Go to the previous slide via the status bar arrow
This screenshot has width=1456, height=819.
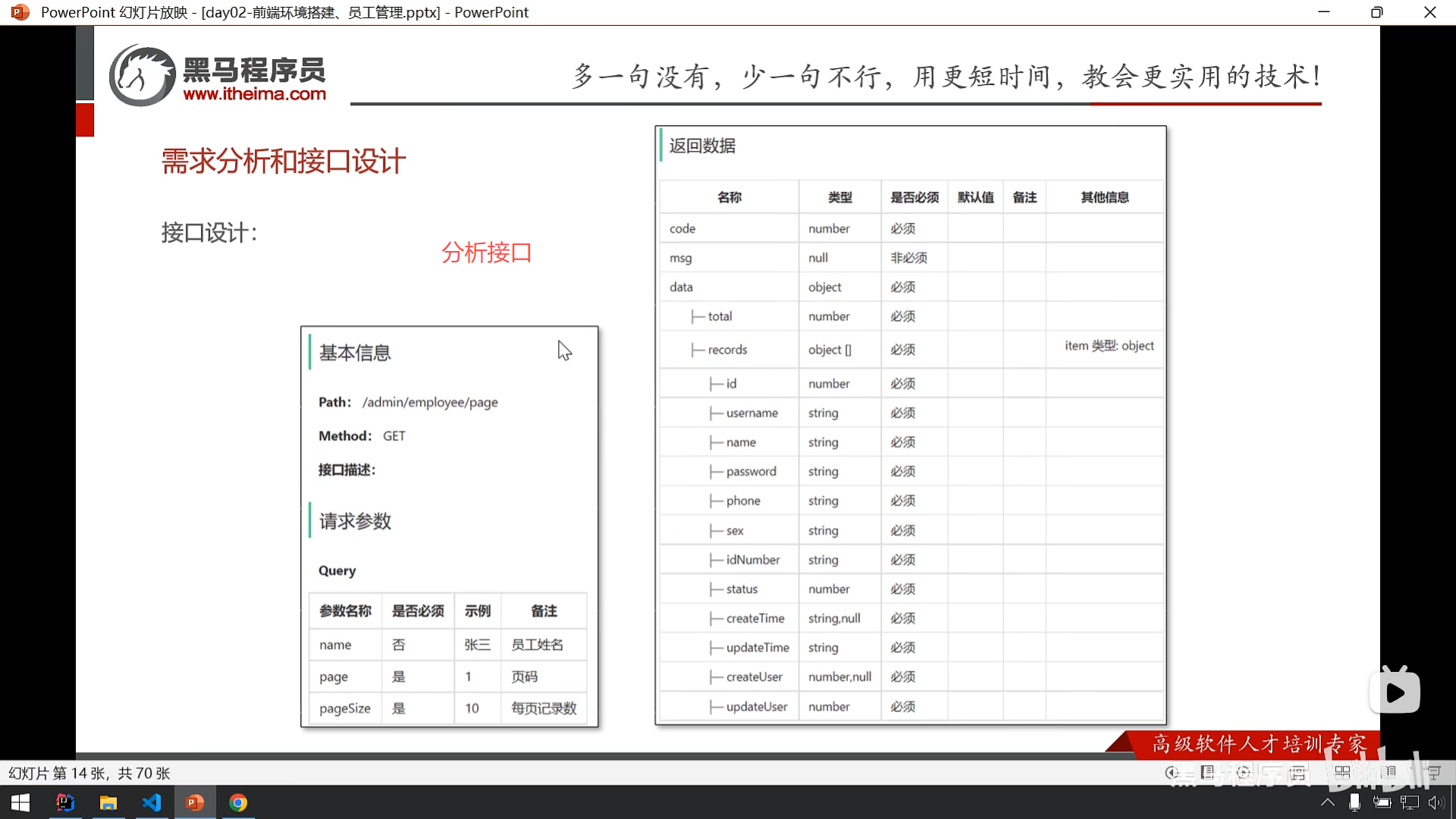[x=1172, y=773]
